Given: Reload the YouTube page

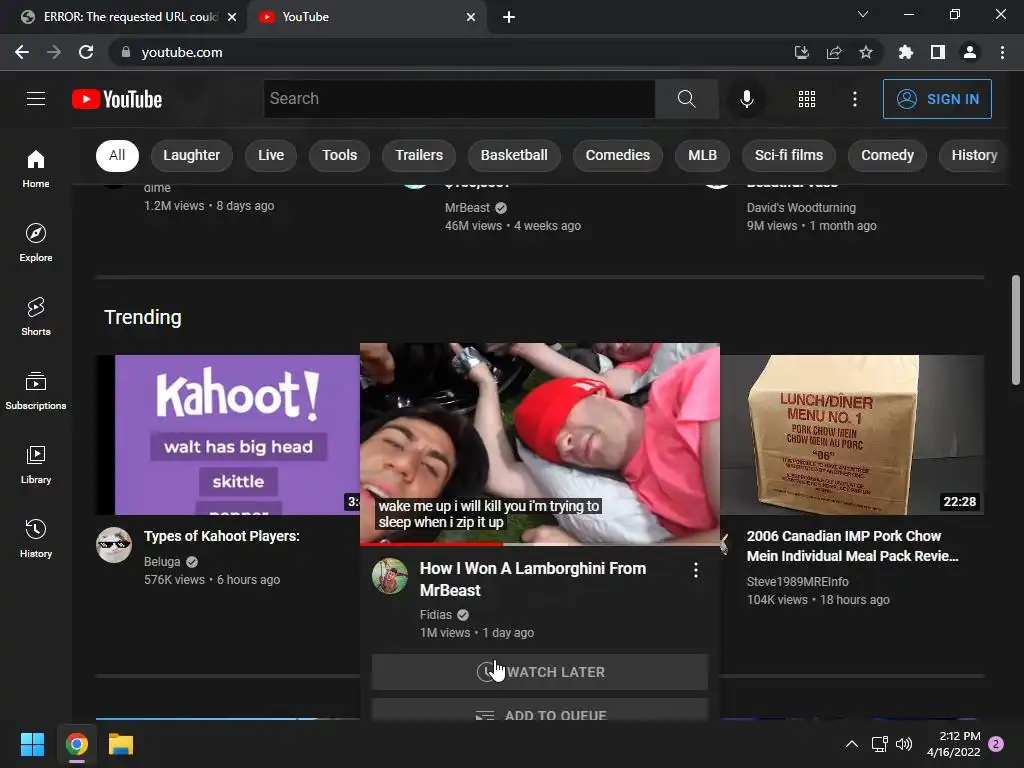Looking at the screenshot, I should 86,52.
